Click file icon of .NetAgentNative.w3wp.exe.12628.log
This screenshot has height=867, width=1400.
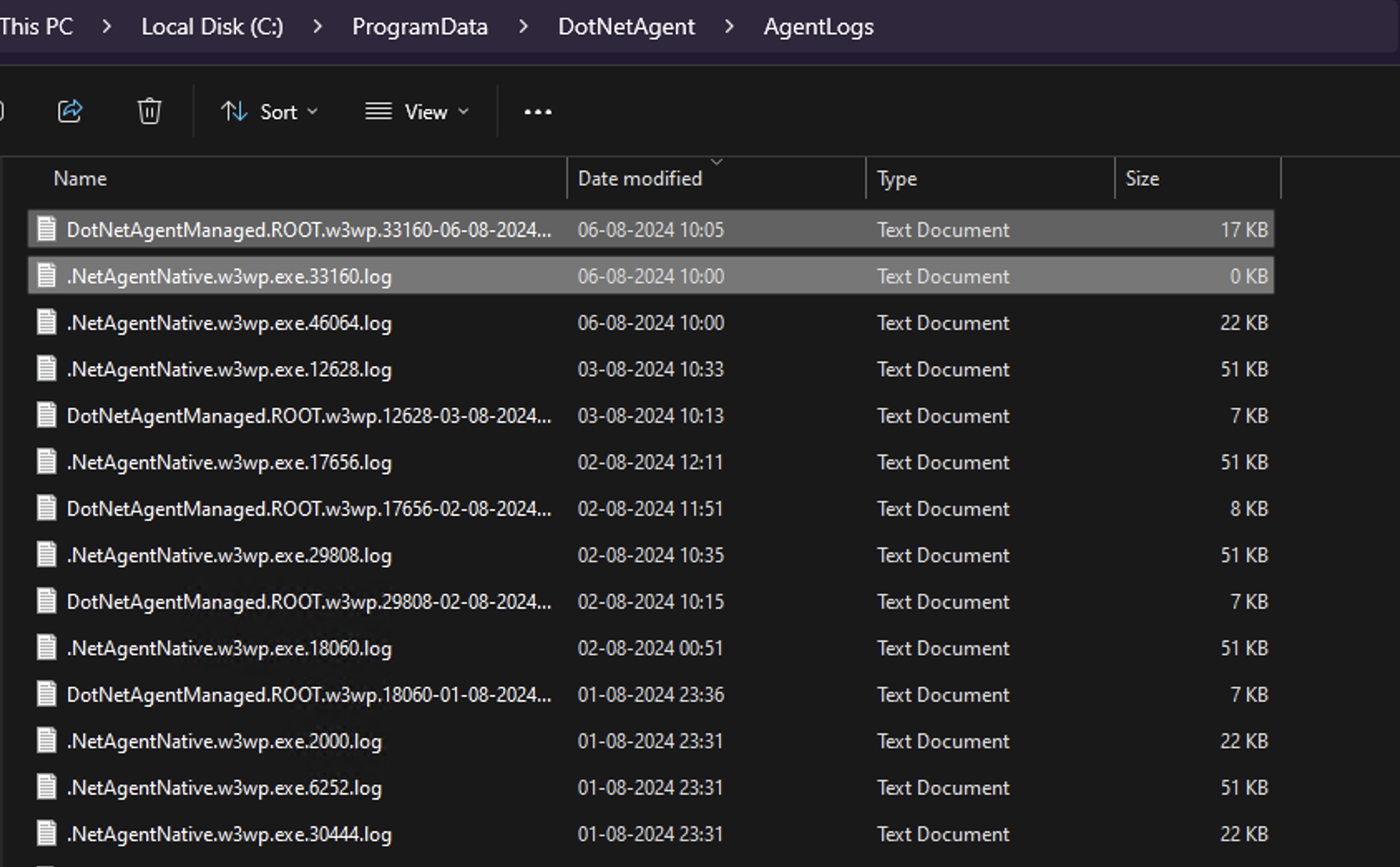tap(47, 369)
